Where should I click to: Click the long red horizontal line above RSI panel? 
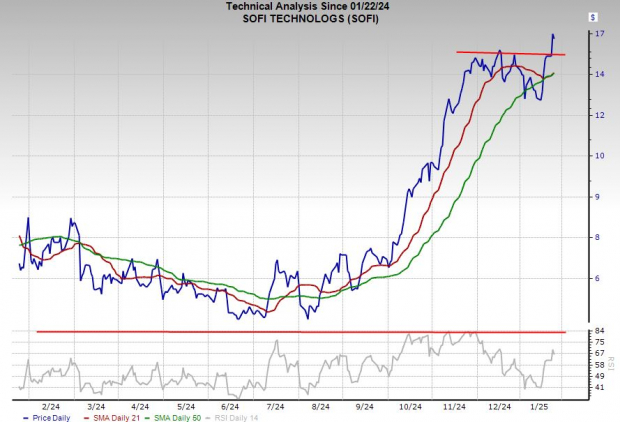[x=300, y=331]
